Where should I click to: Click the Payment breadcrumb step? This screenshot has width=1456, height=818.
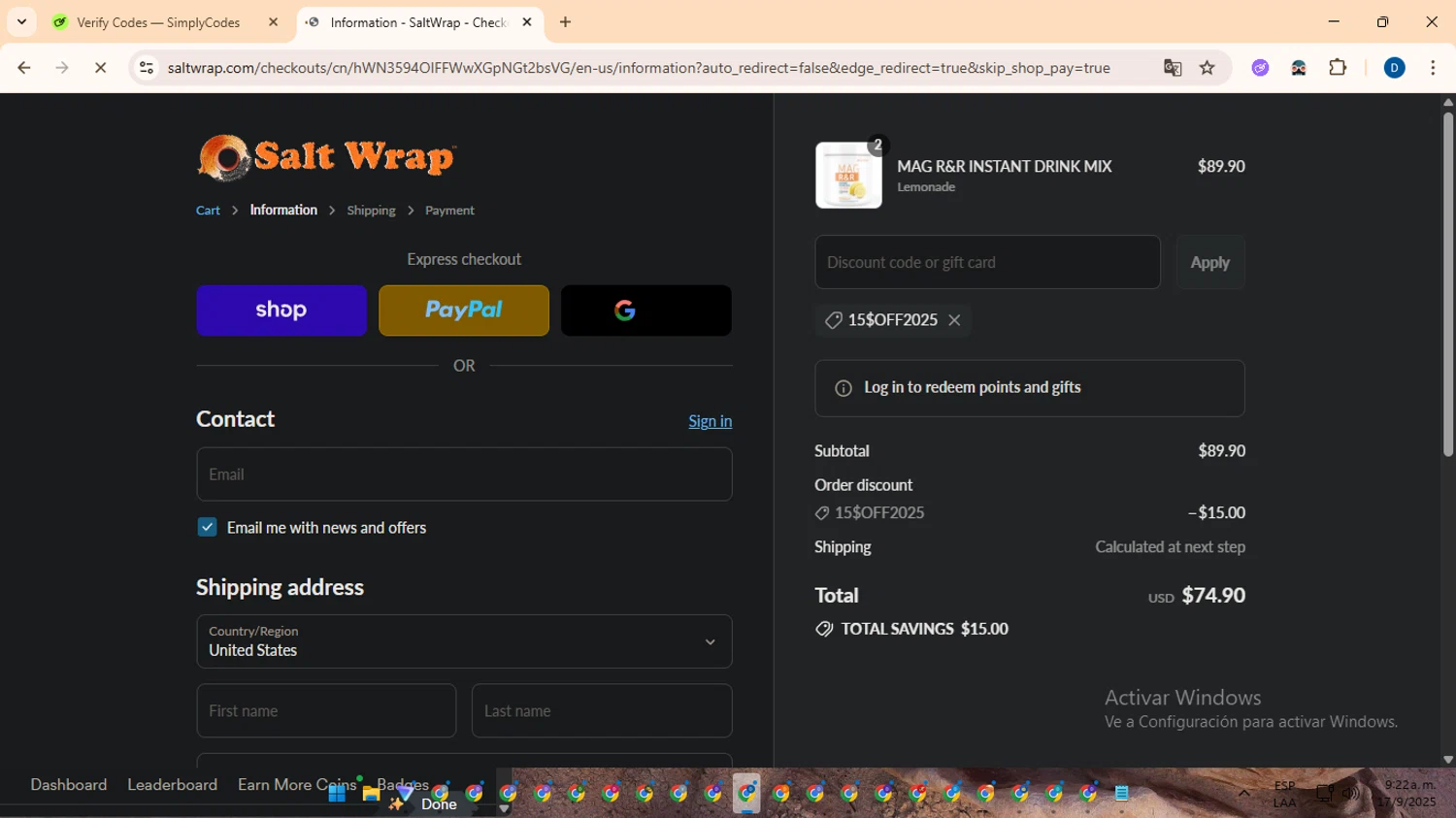point(449,211)
